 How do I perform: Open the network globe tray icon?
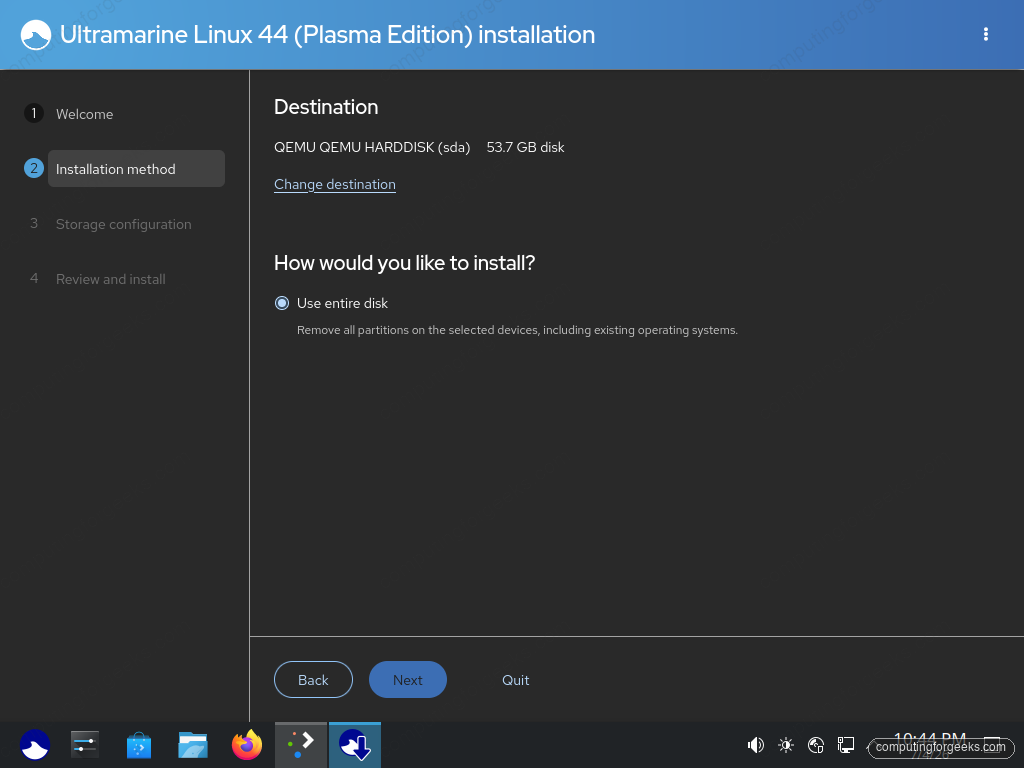tap(816, 744)
